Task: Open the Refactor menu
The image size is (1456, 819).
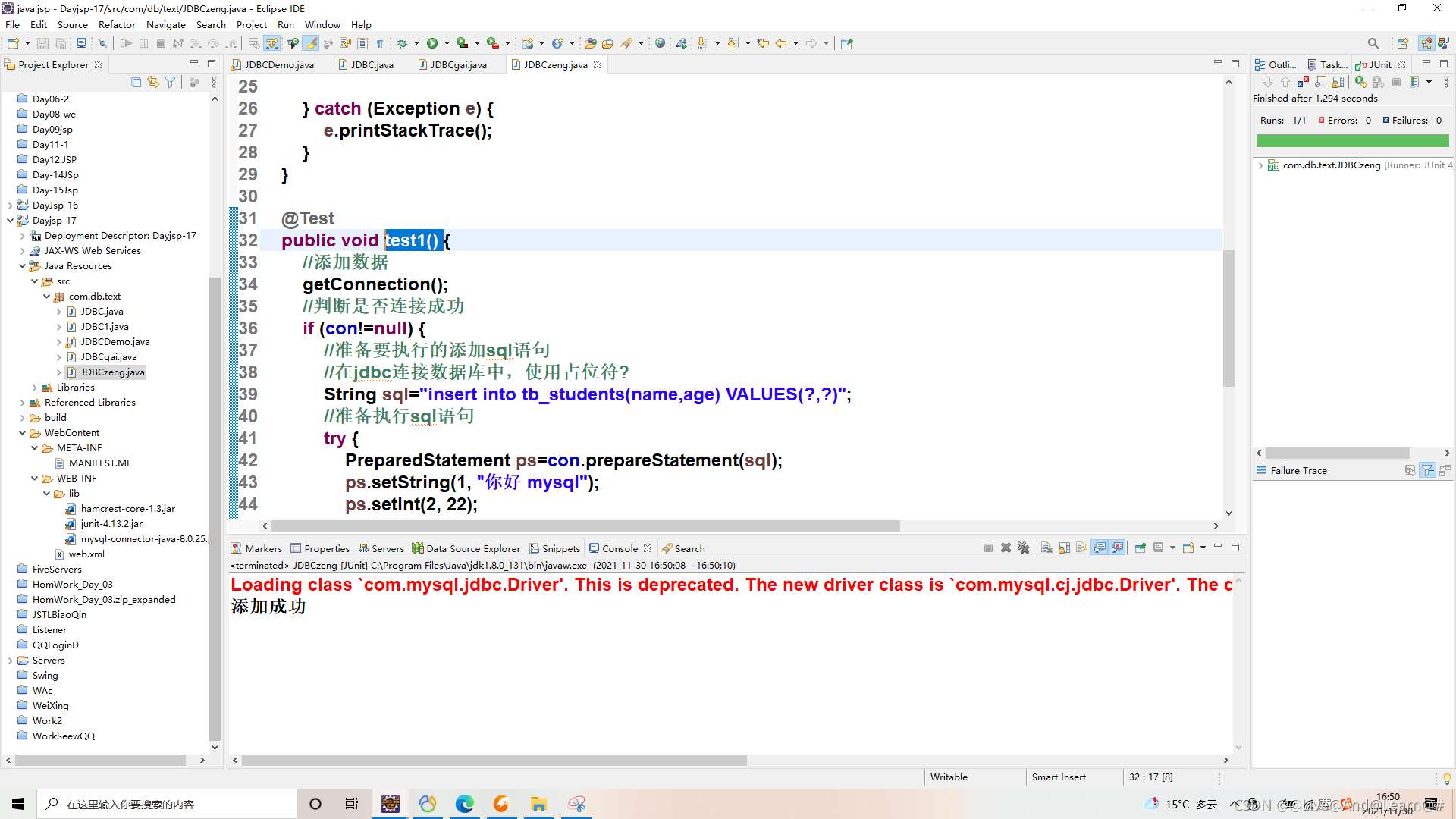Action: [116, 24]
